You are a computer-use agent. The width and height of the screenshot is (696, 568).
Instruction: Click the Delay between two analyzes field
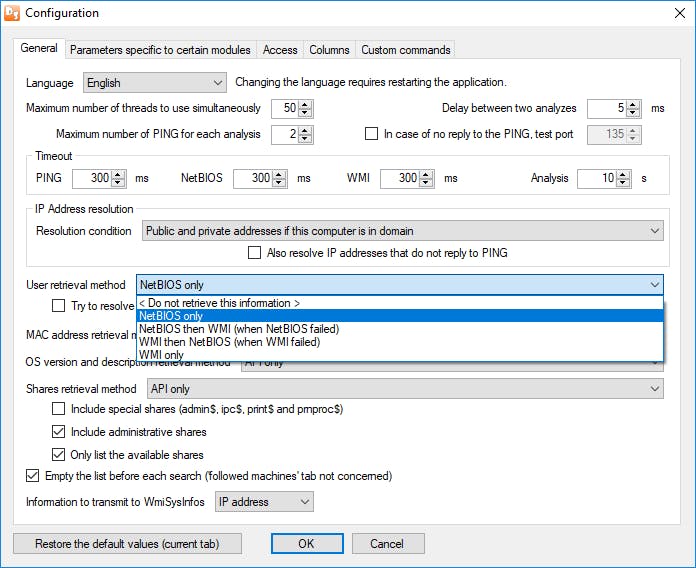(607, 108)
